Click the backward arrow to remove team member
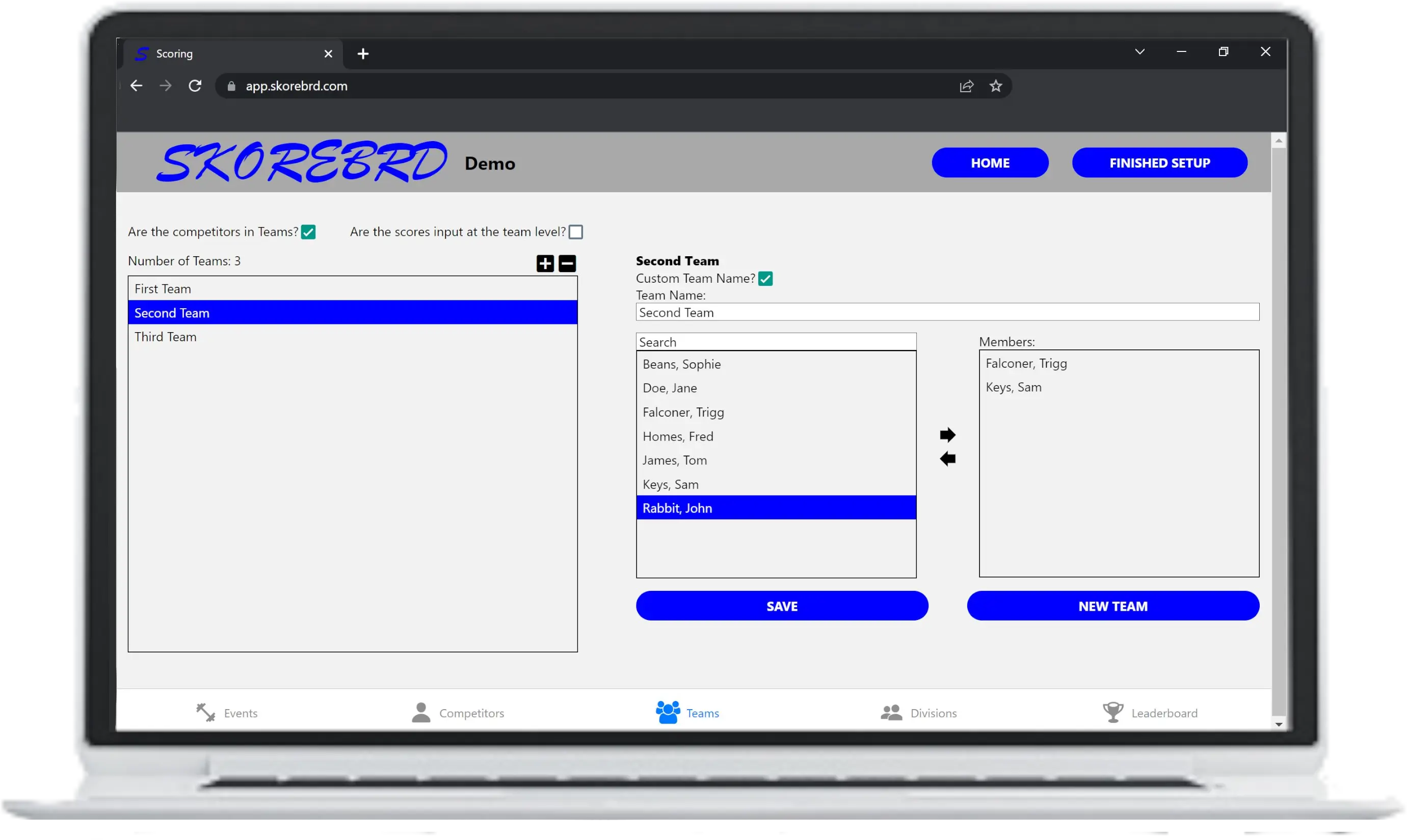1407x840 pixels. (x=947, y=458)
